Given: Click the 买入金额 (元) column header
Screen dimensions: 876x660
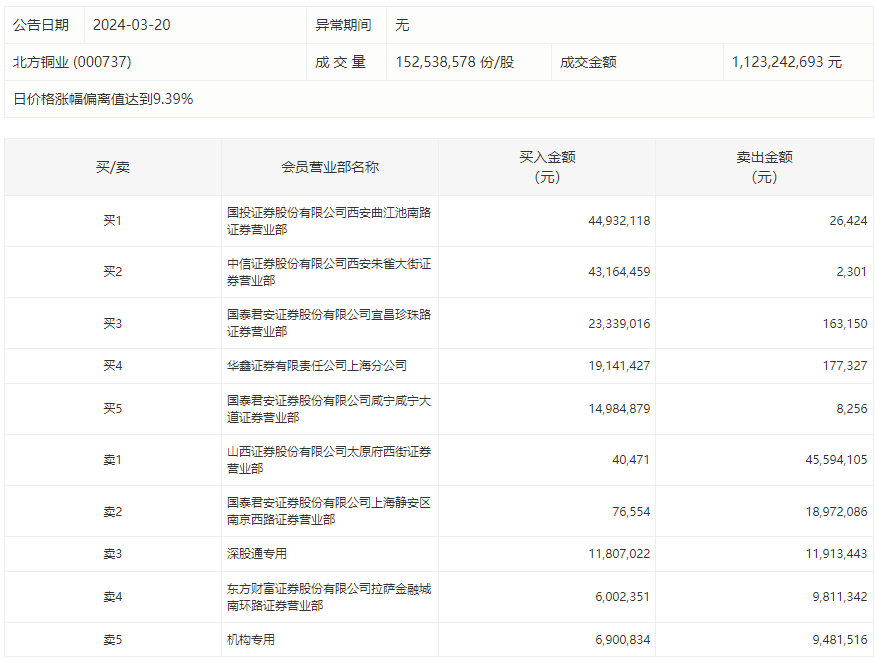Looking at the screenshot, I should point(547,167).
